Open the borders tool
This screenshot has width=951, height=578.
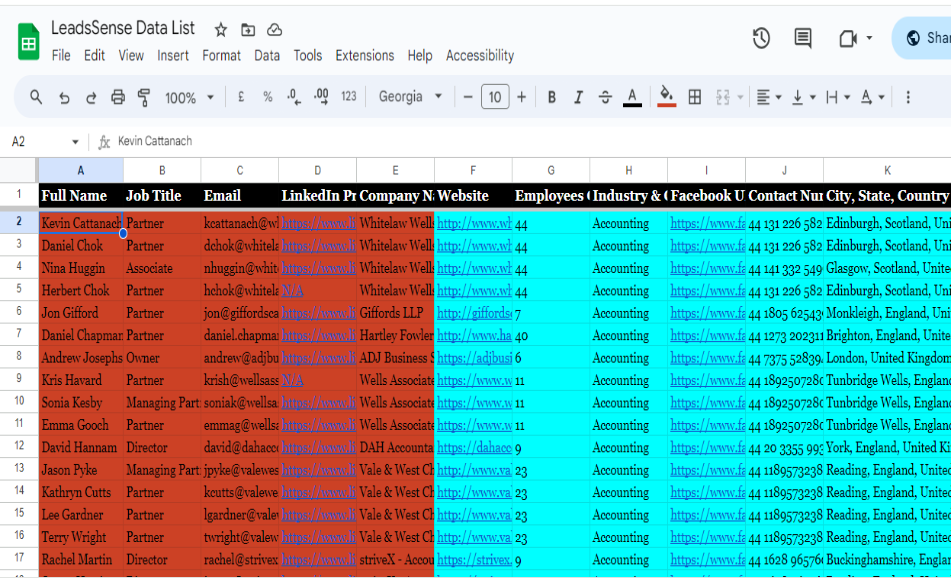(694, 97)
